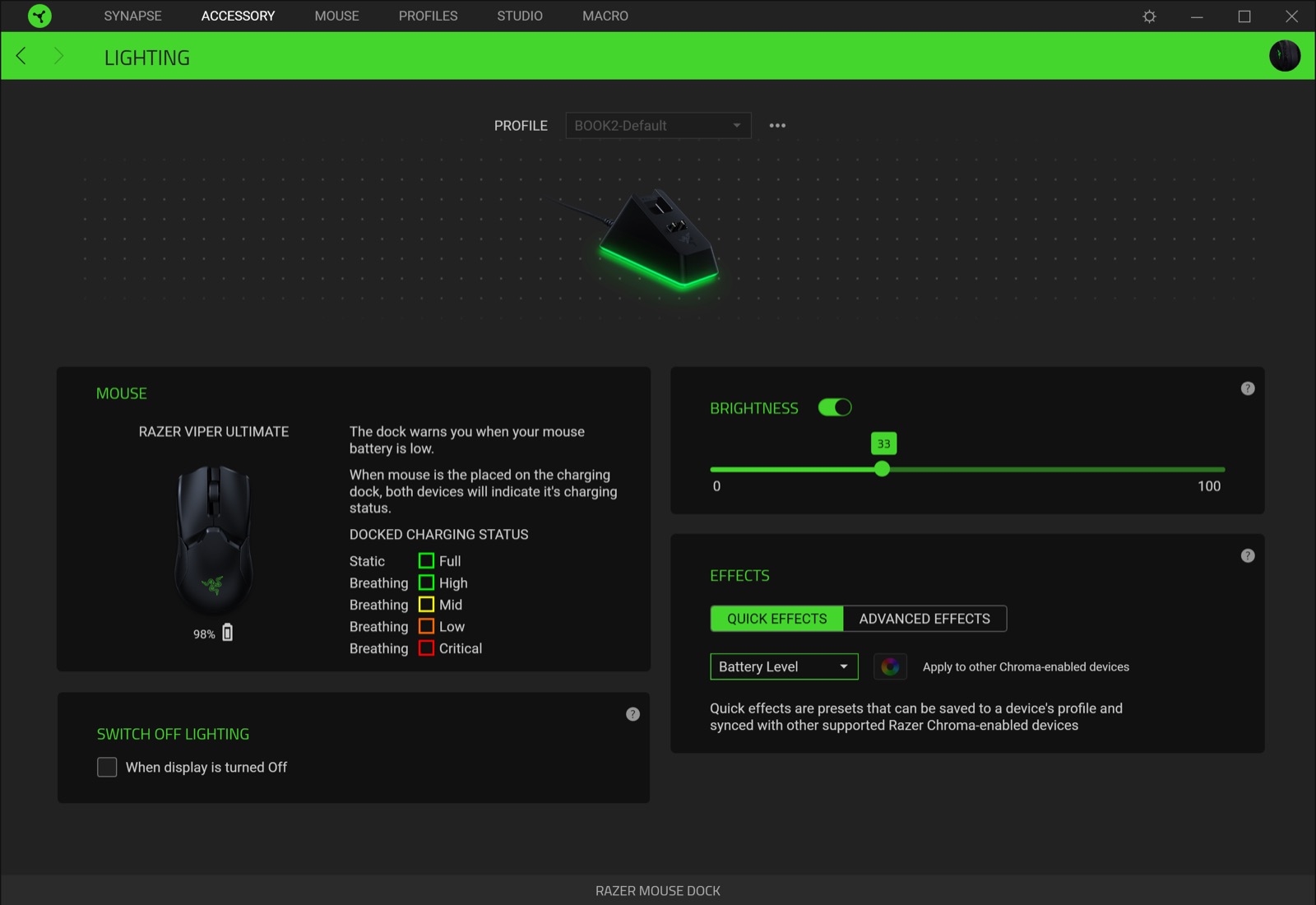
Task: Open the Accessory tab
Action: (x=238, y=16)
